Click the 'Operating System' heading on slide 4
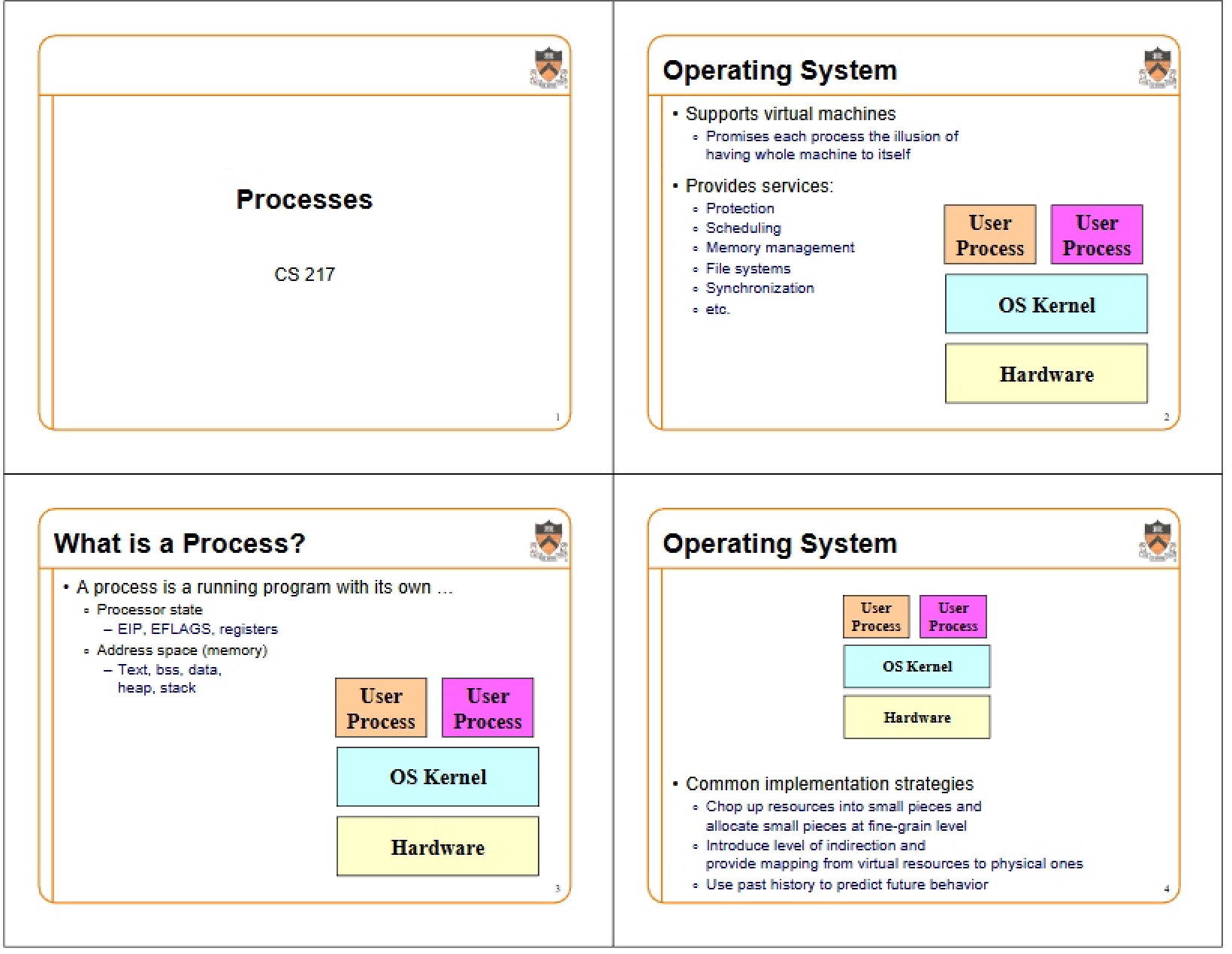Image resolution: width=1232 pixels, height=954 pixels. point(780,544)
